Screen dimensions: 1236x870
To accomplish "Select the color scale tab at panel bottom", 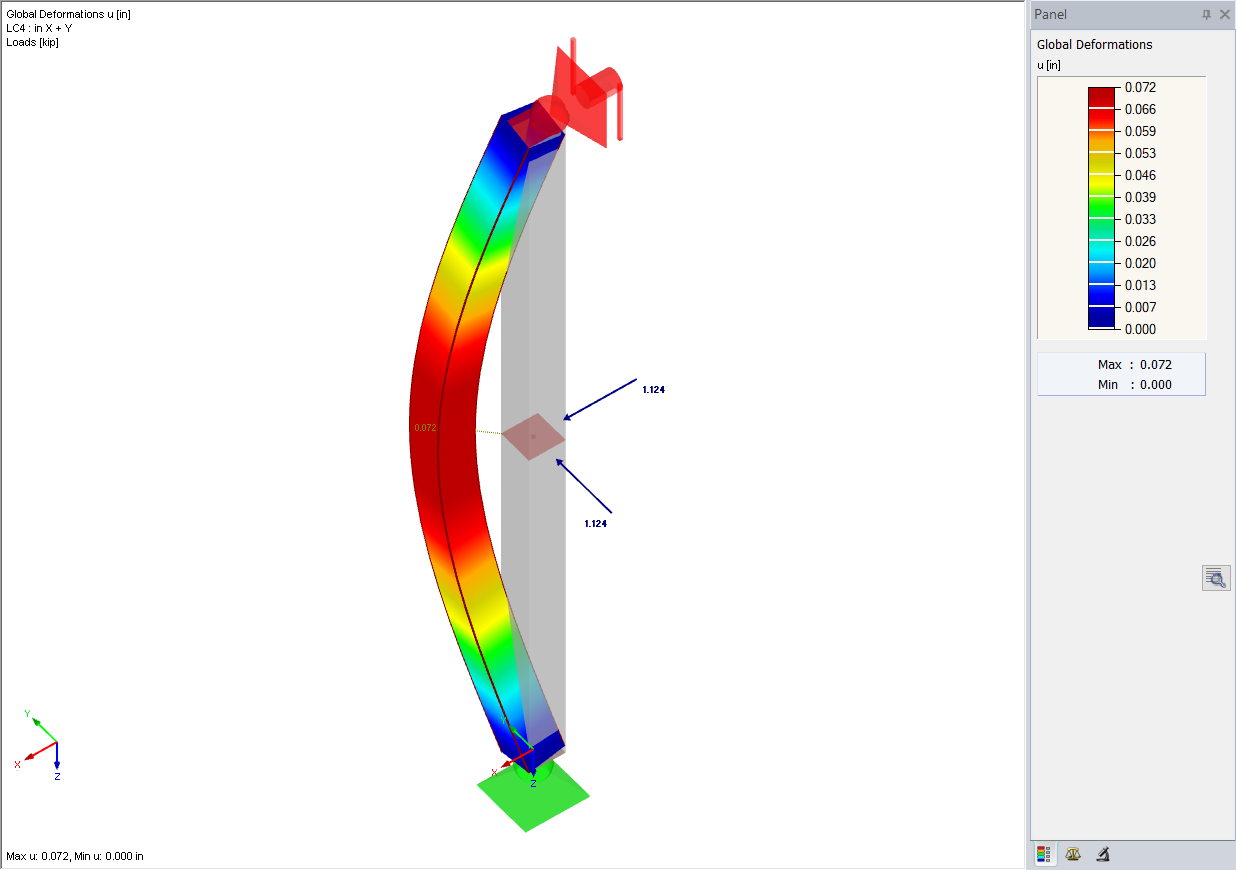I will pos(1044,854).
